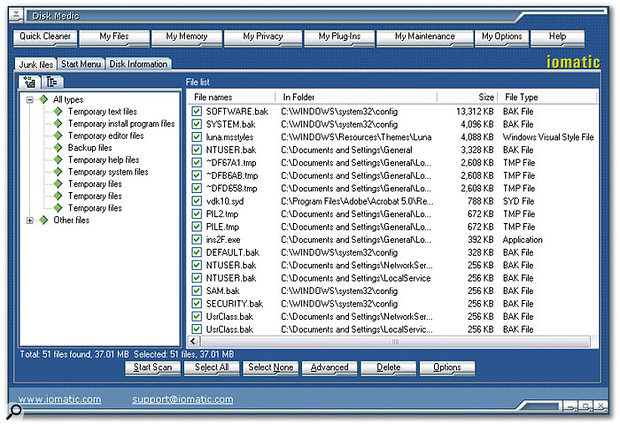This screenshot has width=620, height=426.
Task: Open My Options
Action: click(x=501, y=38)
